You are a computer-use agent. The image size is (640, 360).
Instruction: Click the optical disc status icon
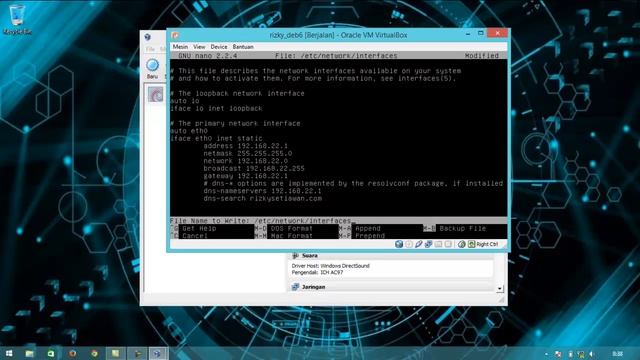click(x=409, y=244)
